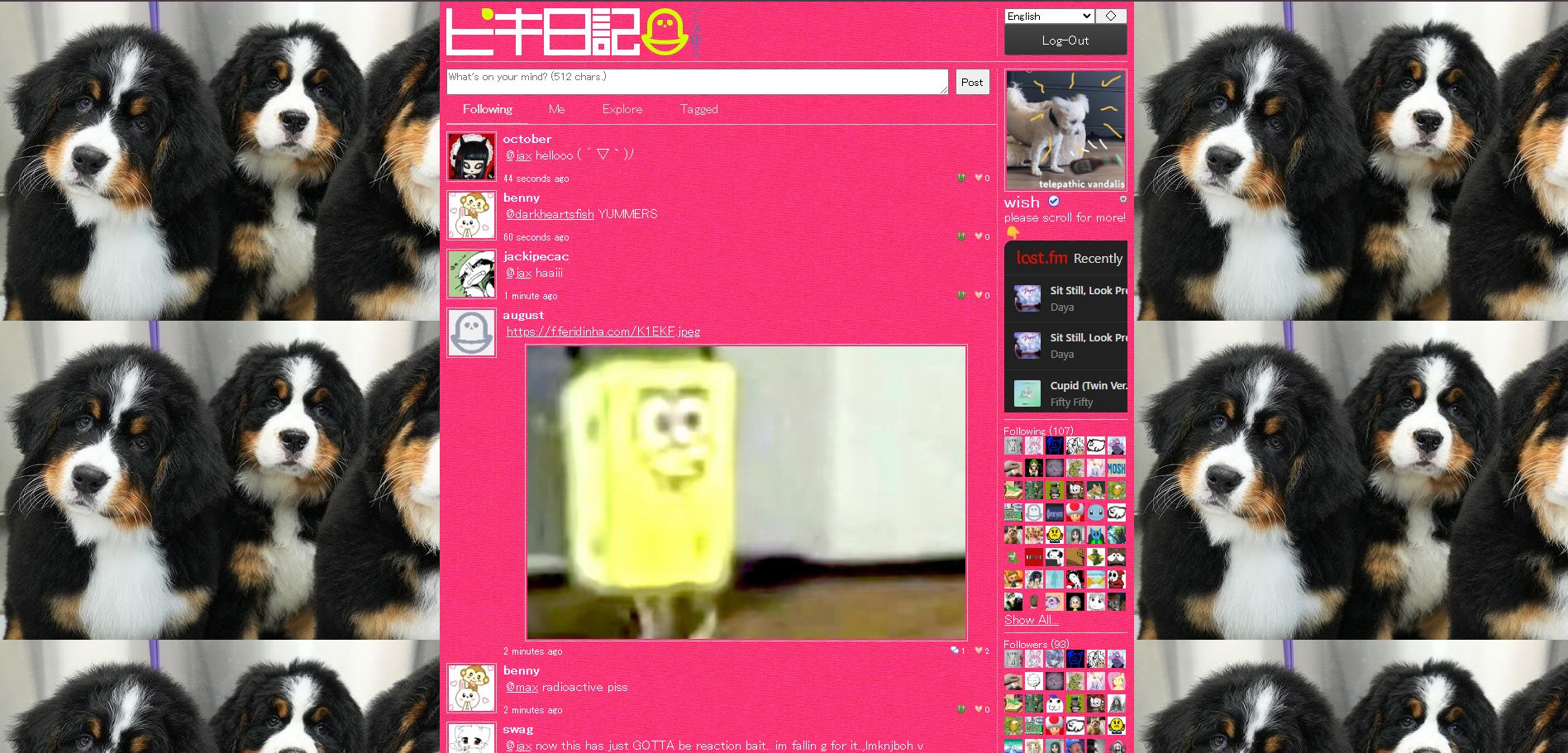1568x753 pixels.
Task: Like october's helloo post with the heart
Action: click(979, 178)
